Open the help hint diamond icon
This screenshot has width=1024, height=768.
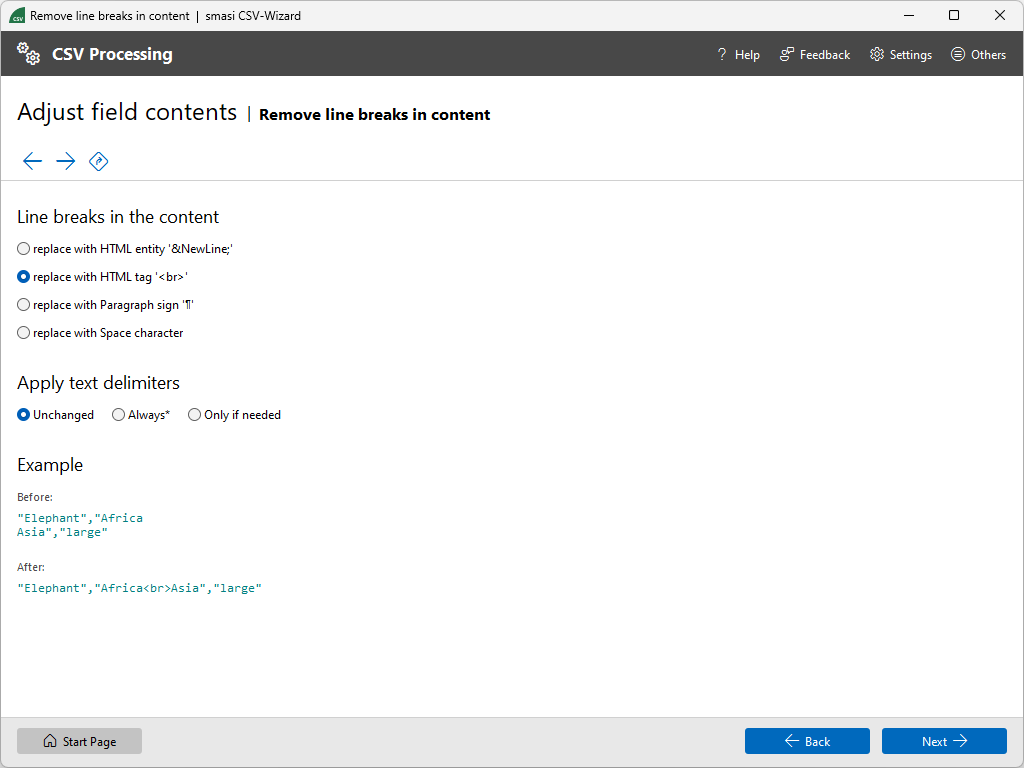coord(98,161)
